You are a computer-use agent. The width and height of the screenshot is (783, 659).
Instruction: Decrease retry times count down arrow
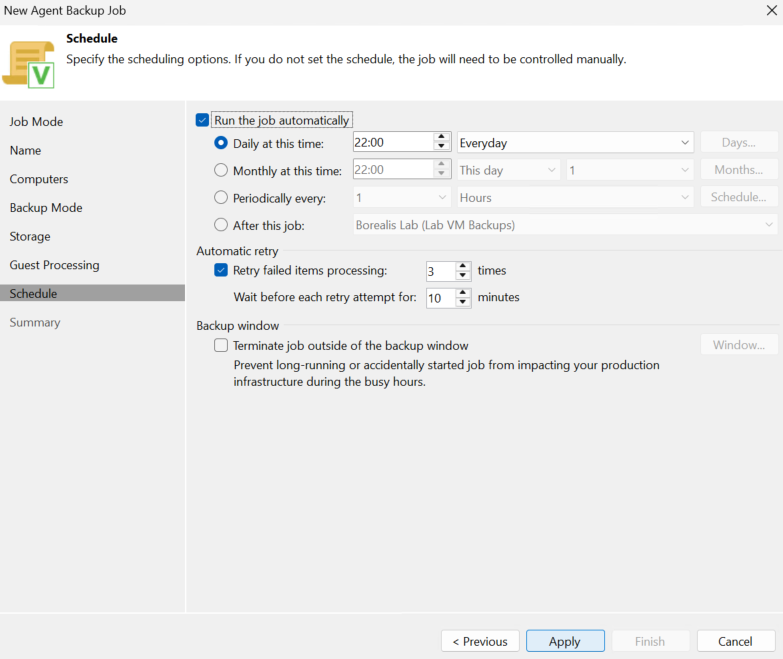[463, 275]
